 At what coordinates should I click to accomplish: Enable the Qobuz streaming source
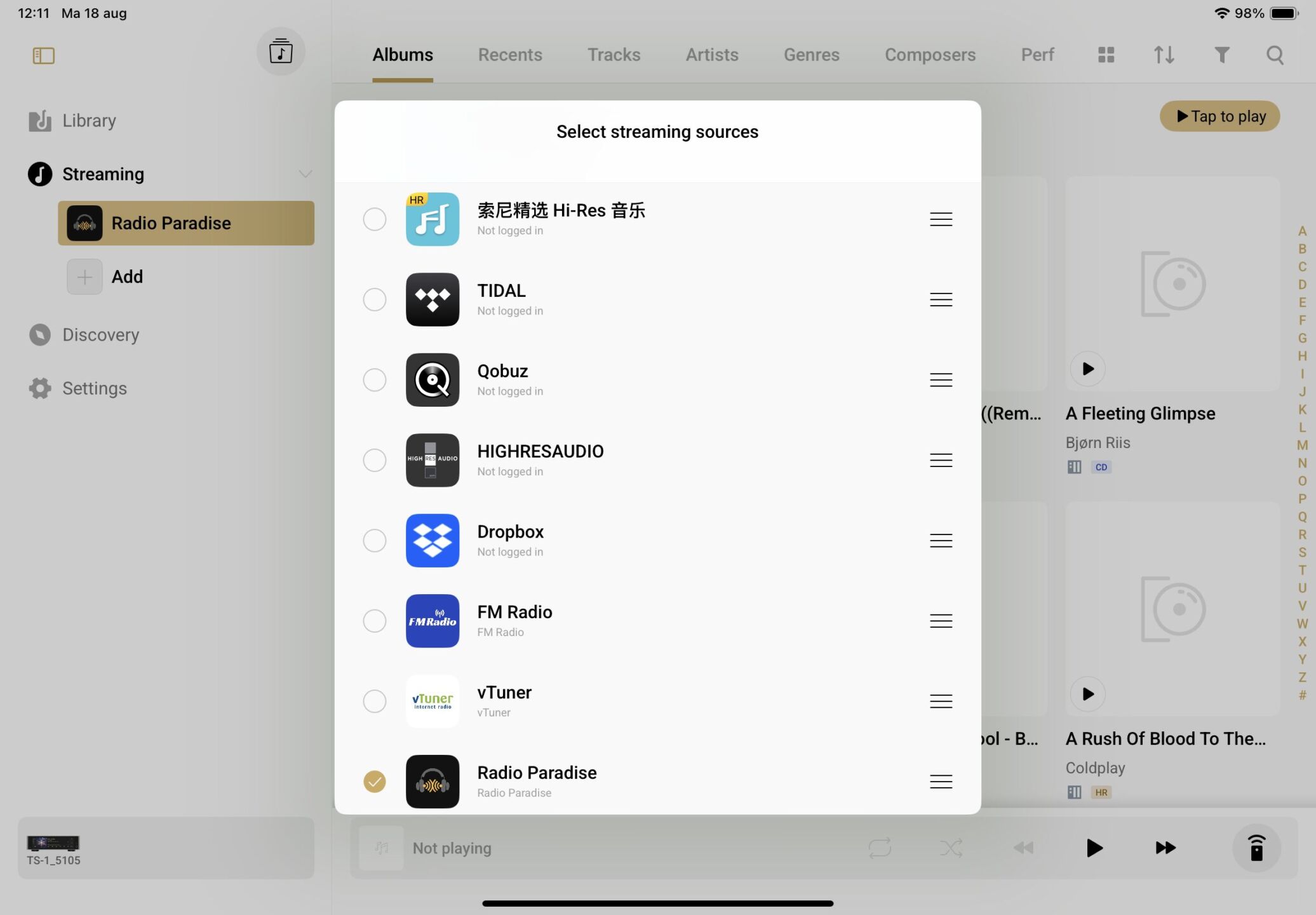[375, 380]
